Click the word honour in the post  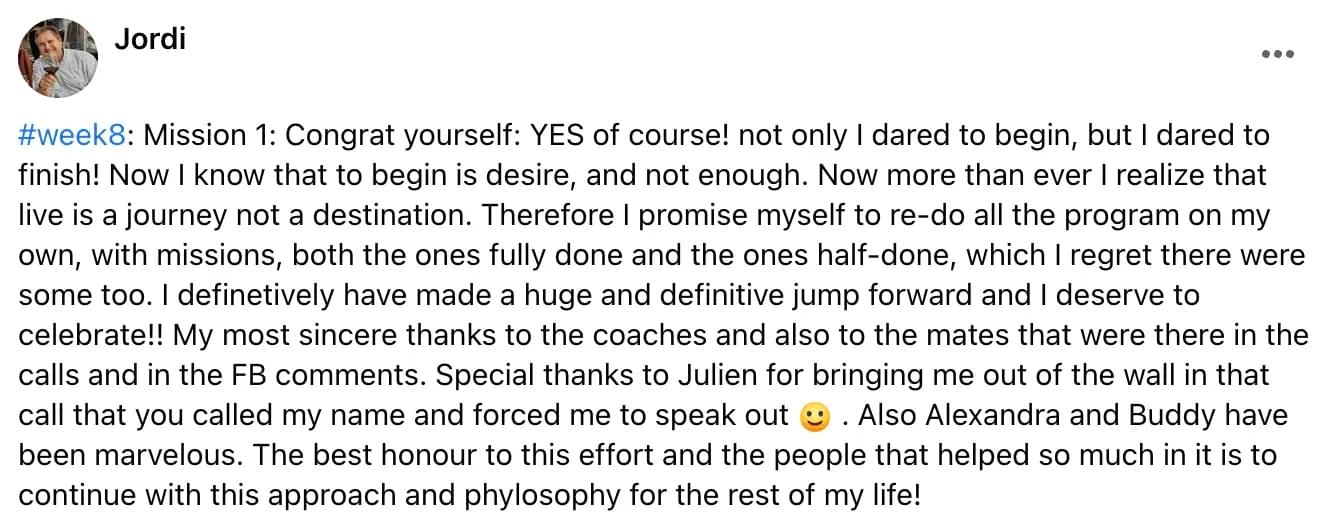(x=438, y=456)
